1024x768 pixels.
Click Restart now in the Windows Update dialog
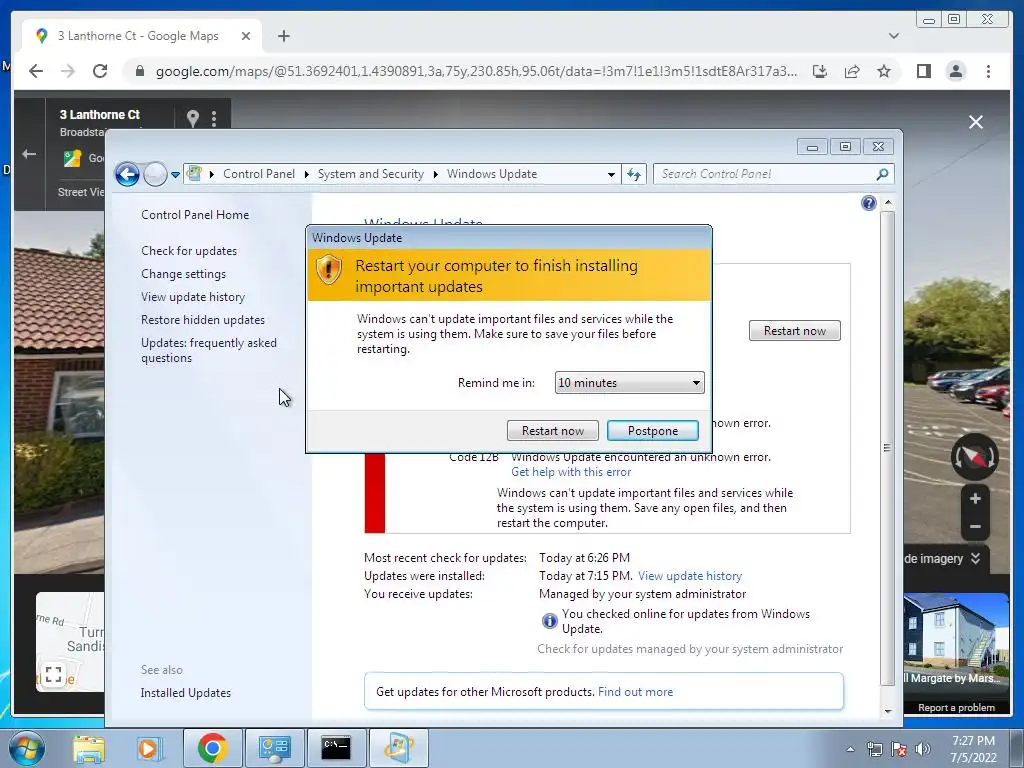coord(552,430)
